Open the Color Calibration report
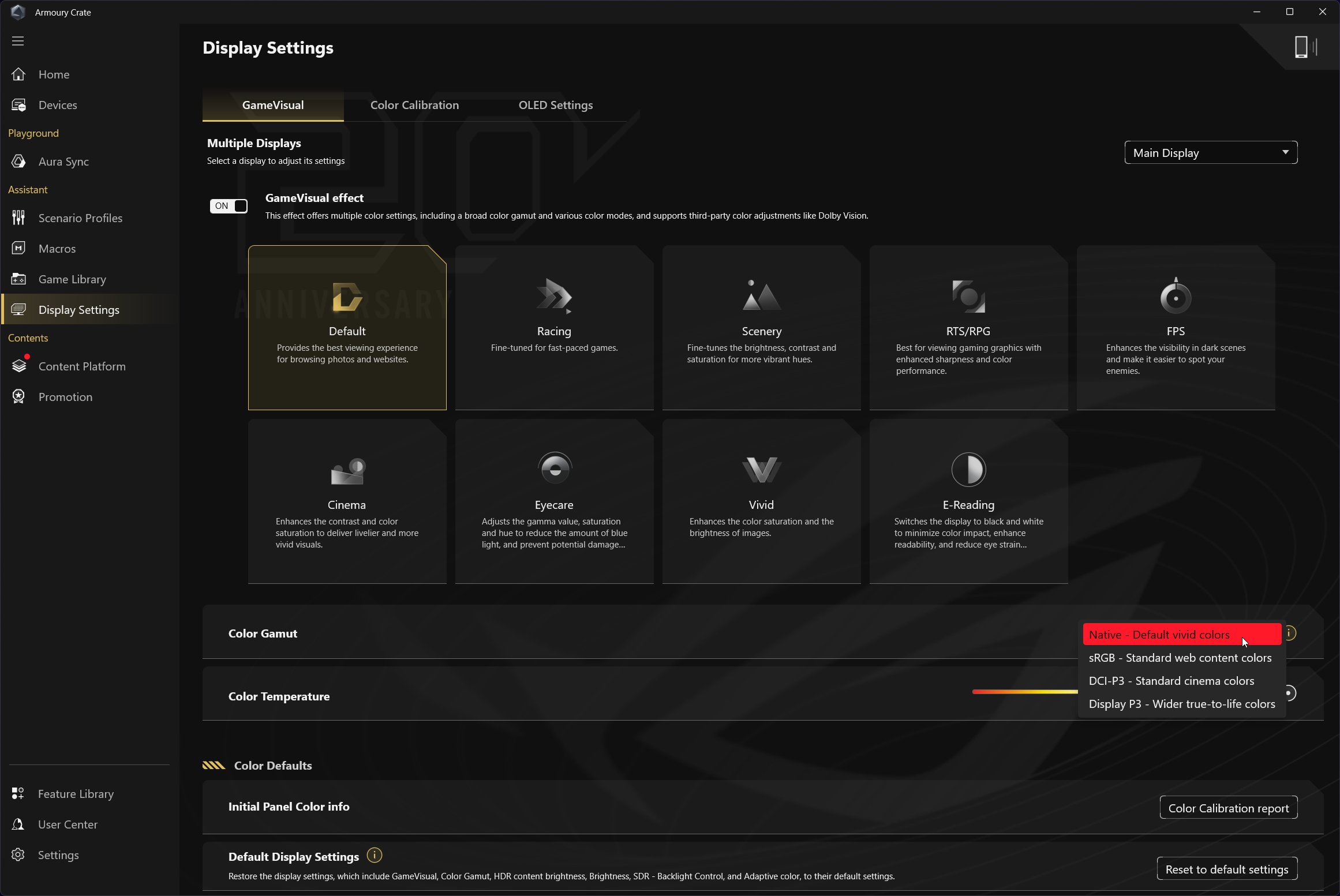The image size is (1340, 896). 1229,808
